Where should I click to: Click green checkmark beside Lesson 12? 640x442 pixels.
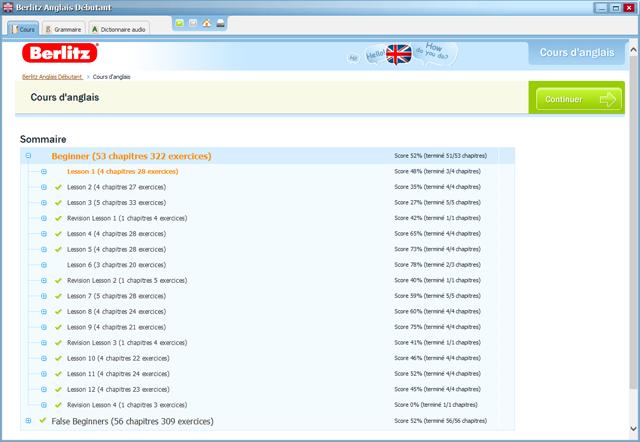(58, 389)
